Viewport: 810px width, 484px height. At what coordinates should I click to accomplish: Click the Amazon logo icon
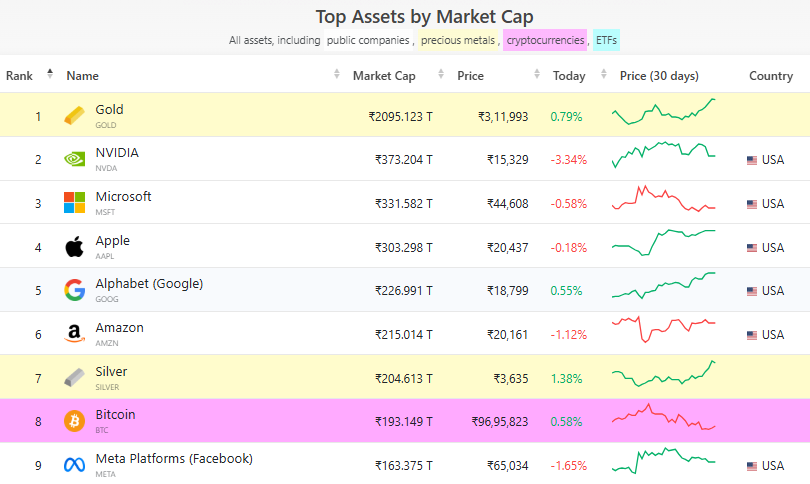point(74,334)
